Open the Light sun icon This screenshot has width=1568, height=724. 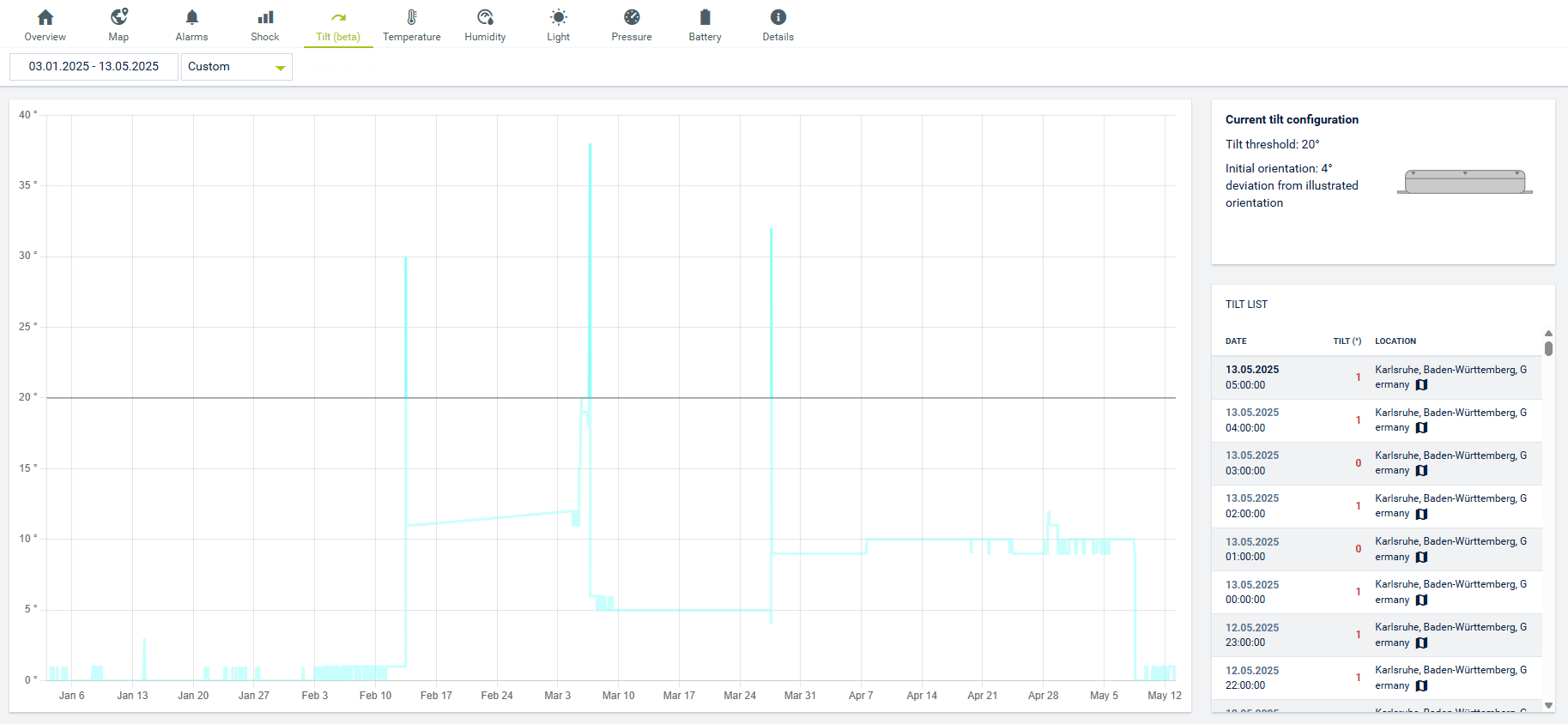tap(559, 18)
